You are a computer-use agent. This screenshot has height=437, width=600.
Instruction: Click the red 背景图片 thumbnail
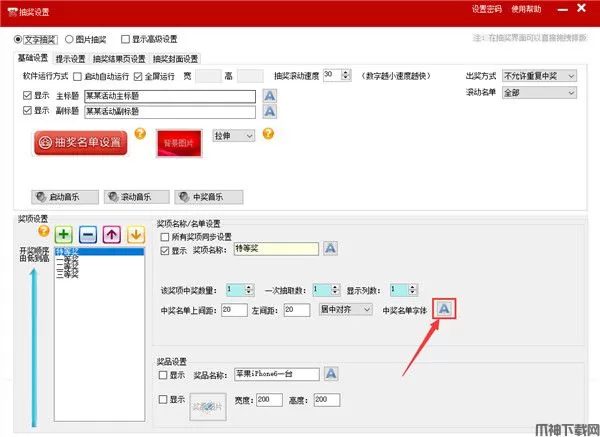[x=179, y=143]
